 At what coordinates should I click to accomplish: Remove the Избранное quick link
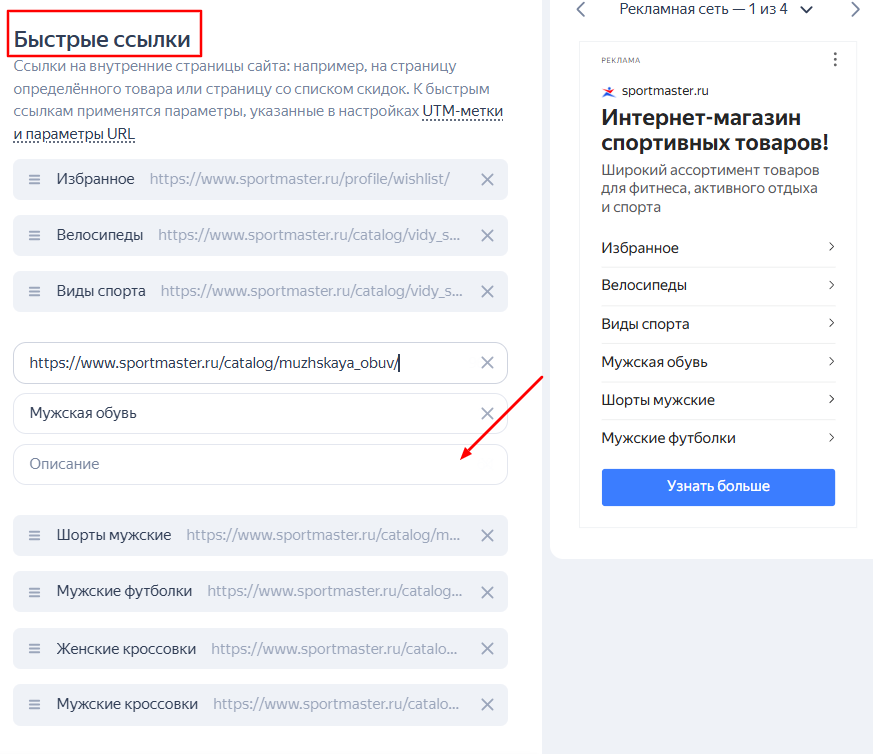[487, 179]
